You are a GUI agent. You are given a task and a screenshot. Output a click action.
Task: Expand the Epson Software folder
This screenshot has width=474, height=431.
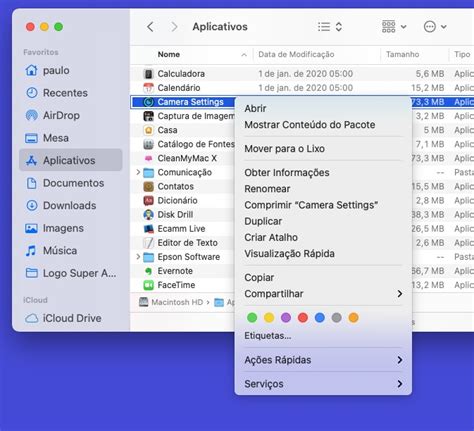click(x=138, y=257)
